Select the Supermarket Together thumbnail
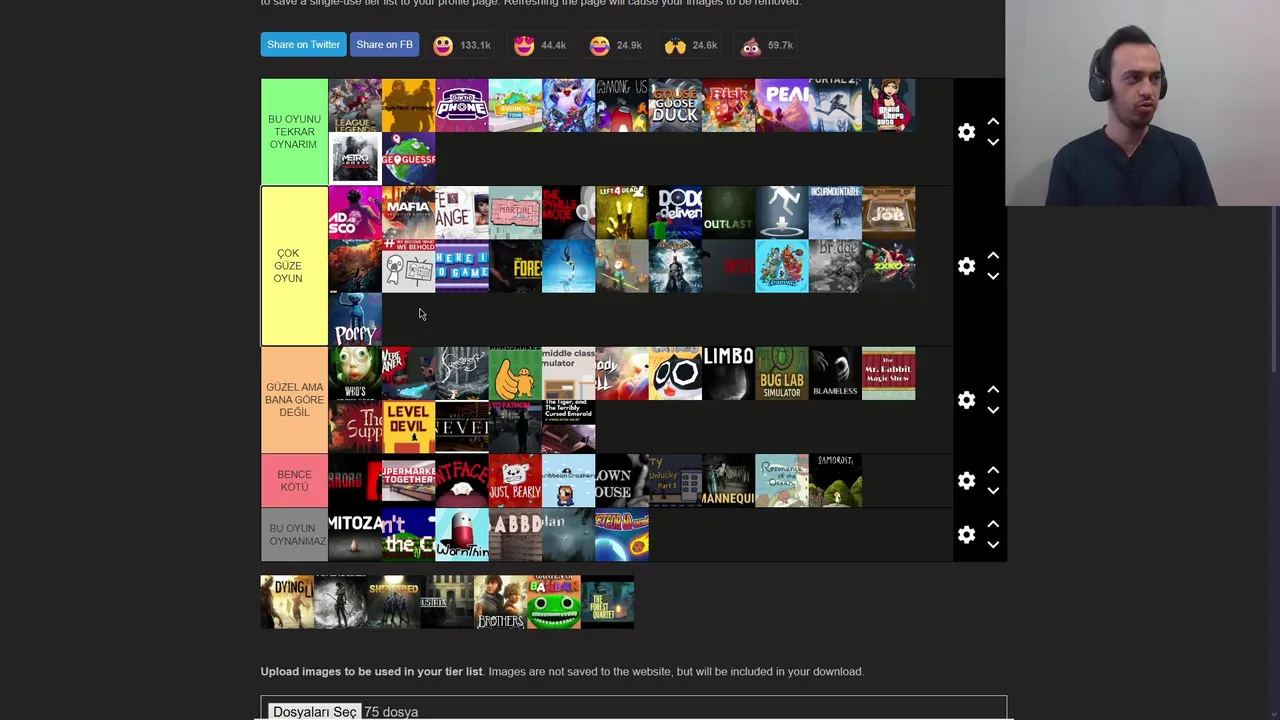This screenshot has height=720, width=1280. pos(408,481)
